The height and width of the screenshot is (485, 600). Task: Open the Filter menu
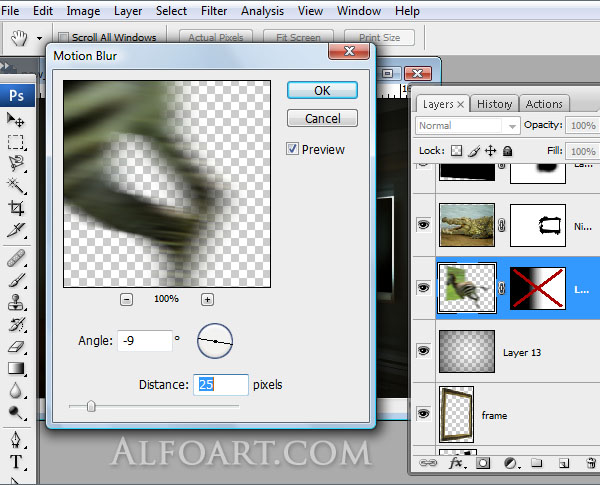click(x=213, y=11)
